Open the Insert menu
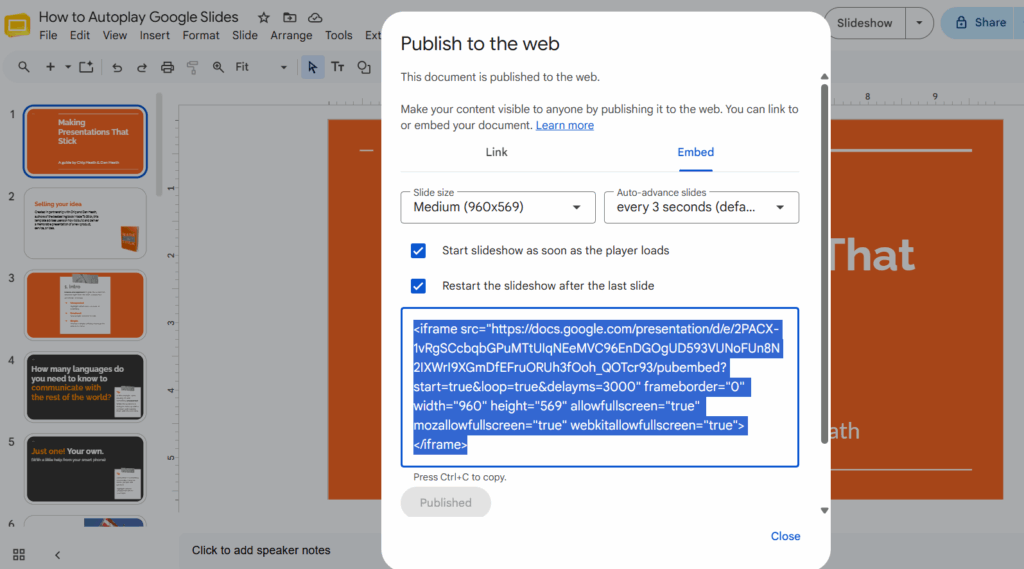 [155, 35]
